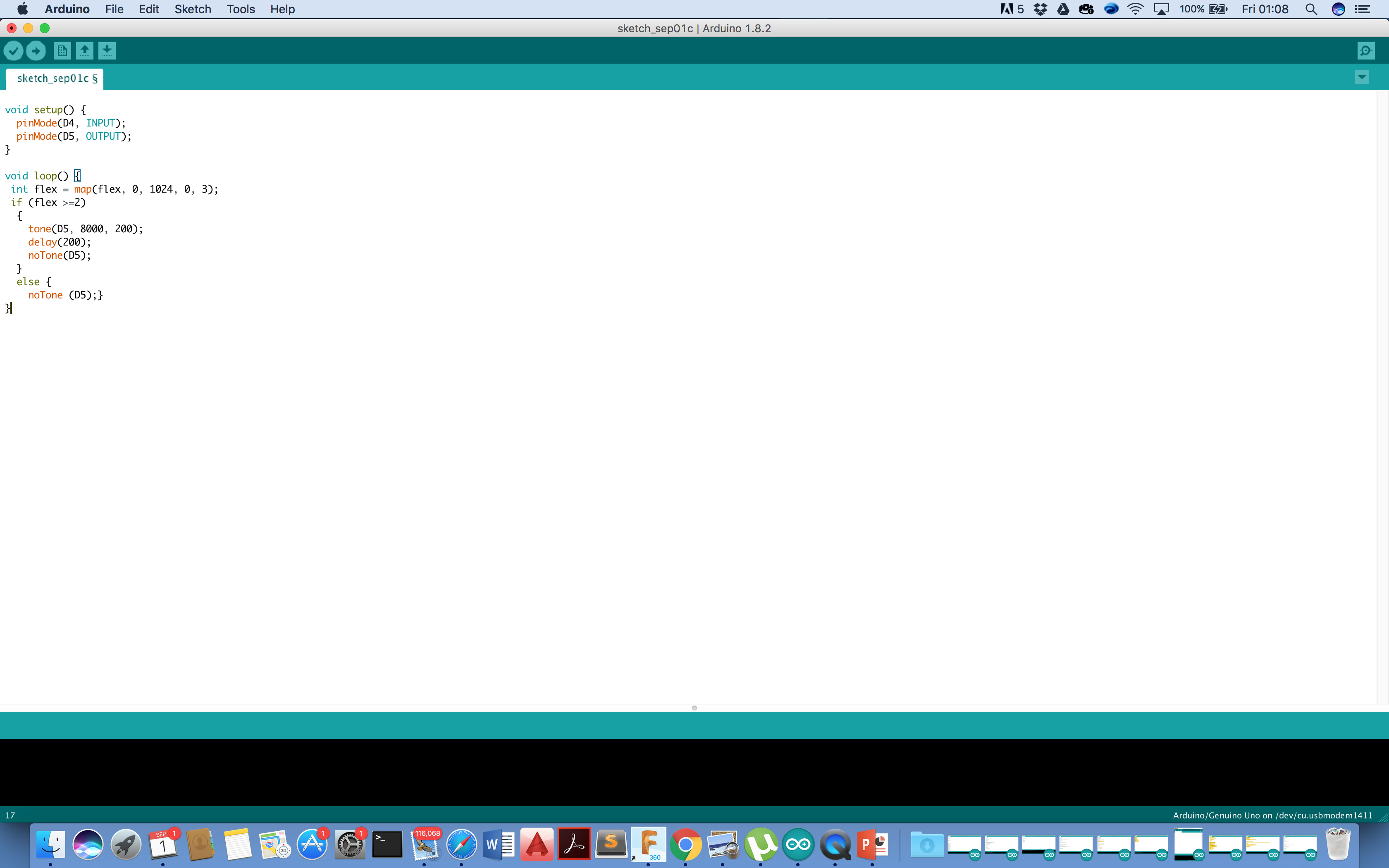The width and height of the screenshot is (1389, 868).
Task: Open Terminal in the Dock
Action: [387, 844]
